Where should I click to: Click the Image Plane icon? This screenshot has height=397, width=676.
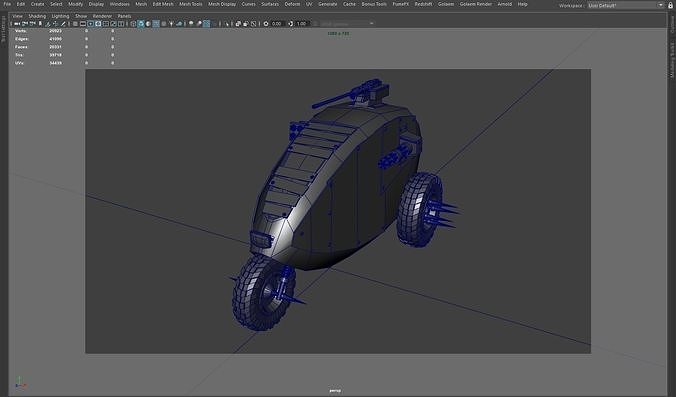tap(47, 24)
